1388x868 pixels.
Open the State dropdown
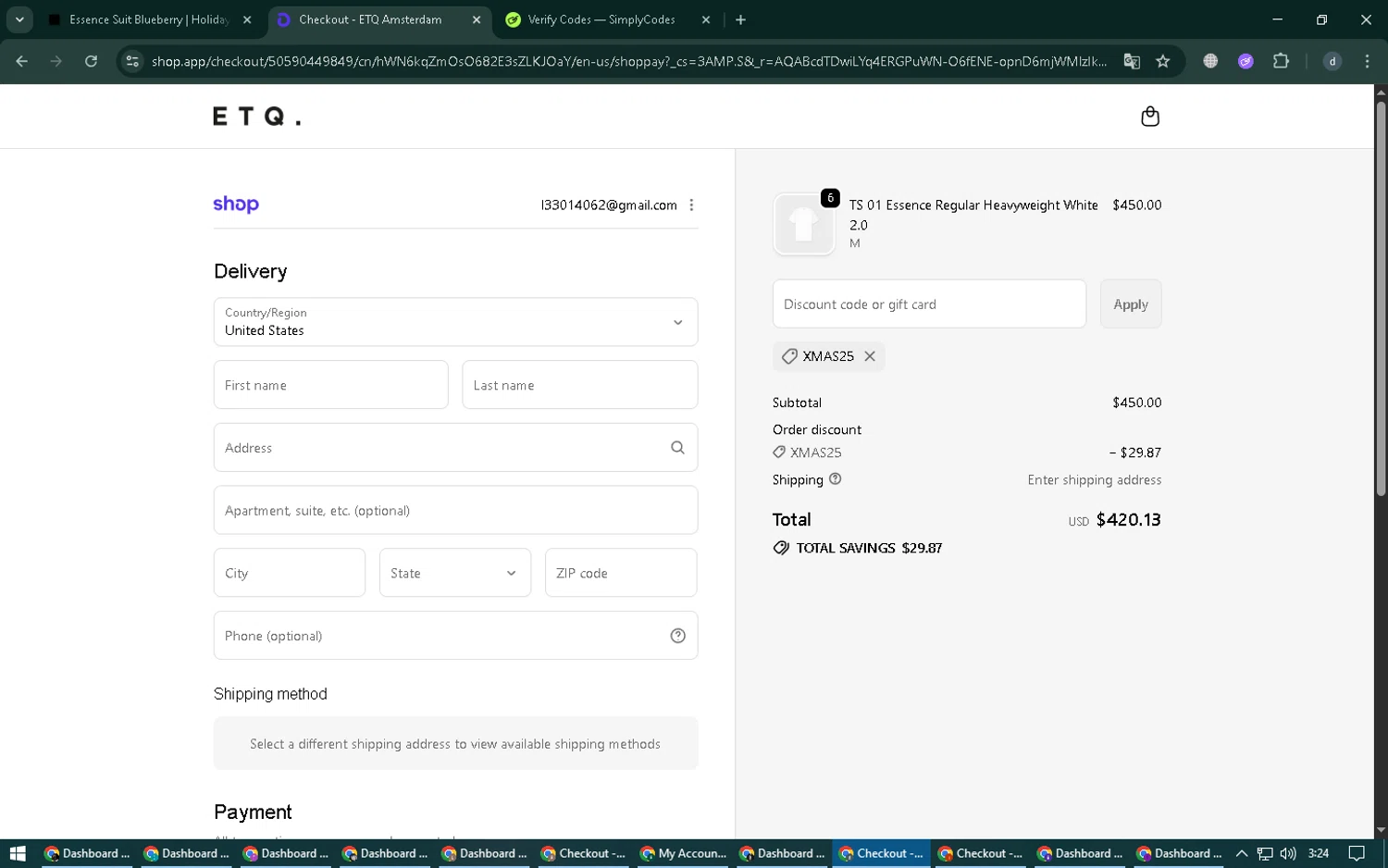click(455, 573)
